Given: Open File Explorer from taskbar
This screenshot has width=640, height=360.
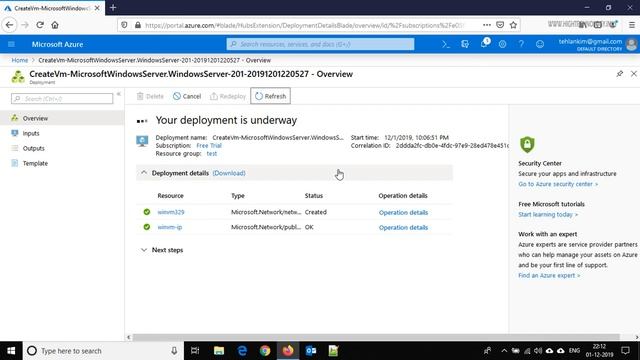Looking at the screenshot, I should tap(219, 351).
